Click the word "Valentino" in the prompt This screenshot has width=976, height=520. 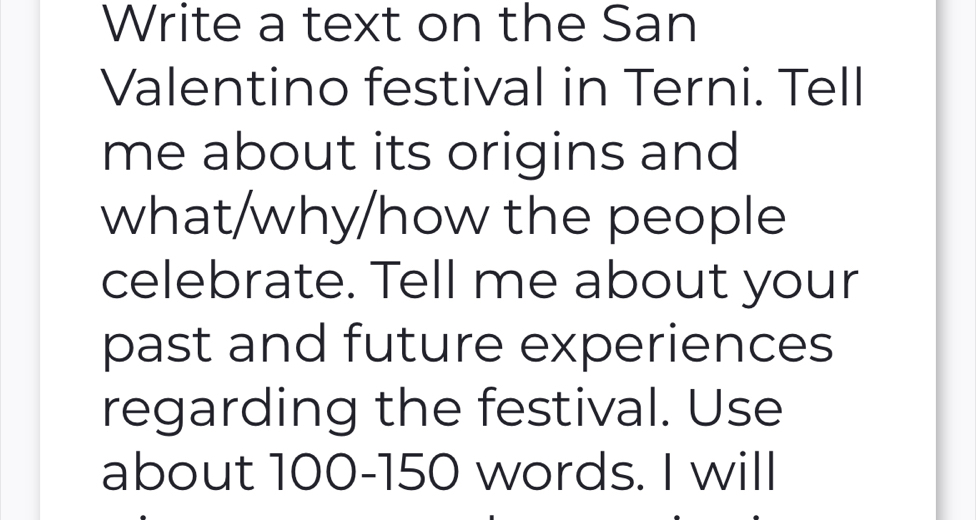pos(225,89)
